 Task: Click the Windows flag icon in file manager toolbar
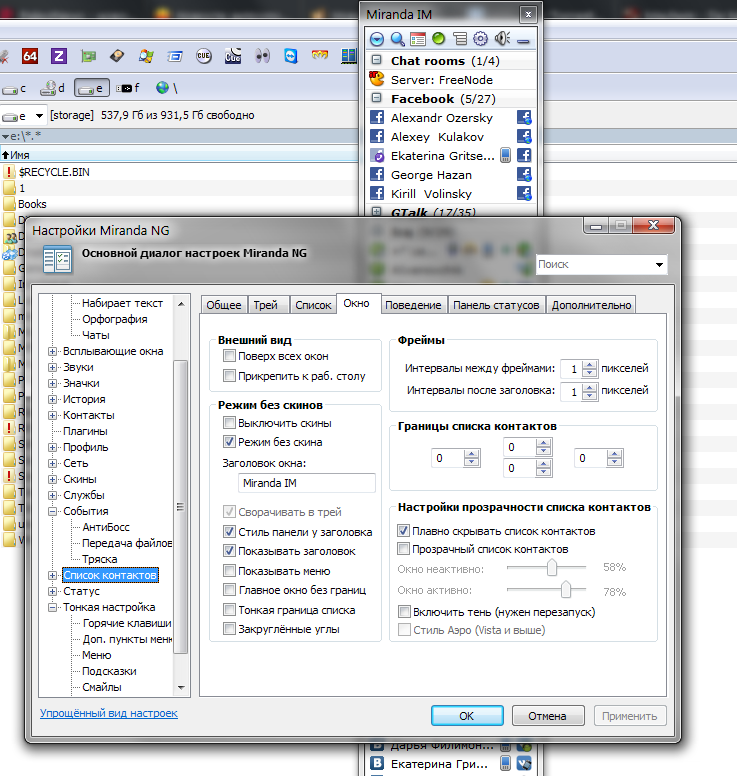(146, 56)
